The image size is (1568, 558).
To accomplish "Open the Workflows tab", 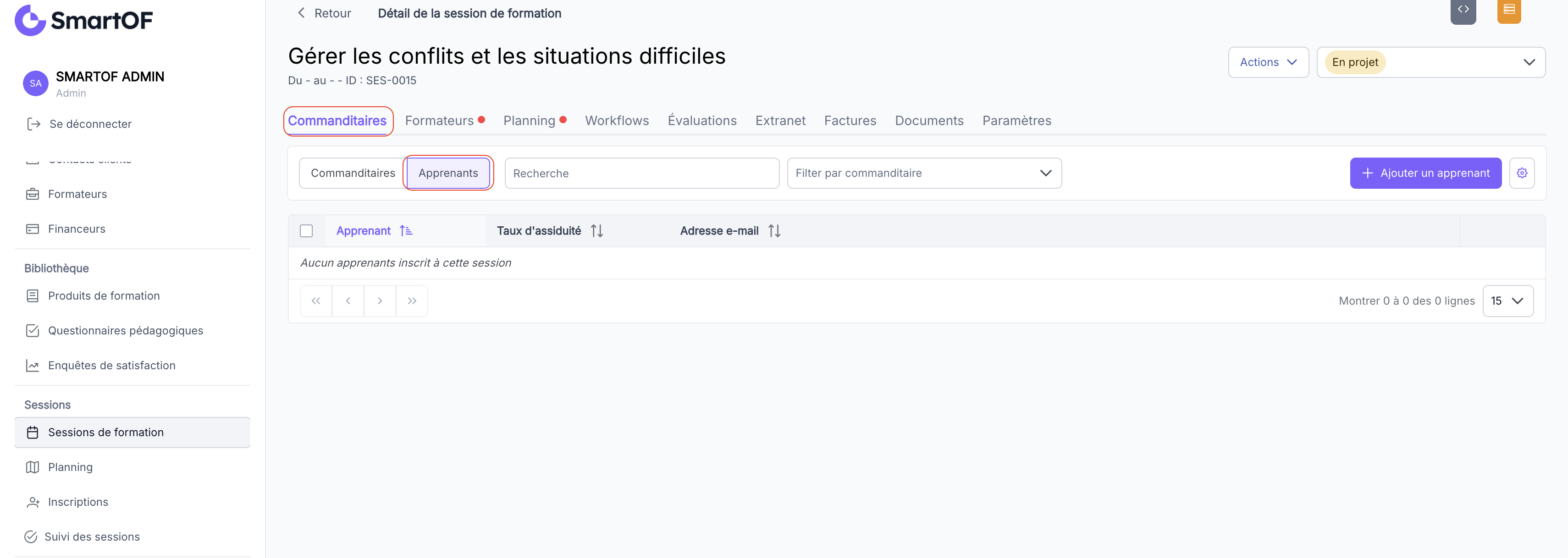I will point(617,120).
